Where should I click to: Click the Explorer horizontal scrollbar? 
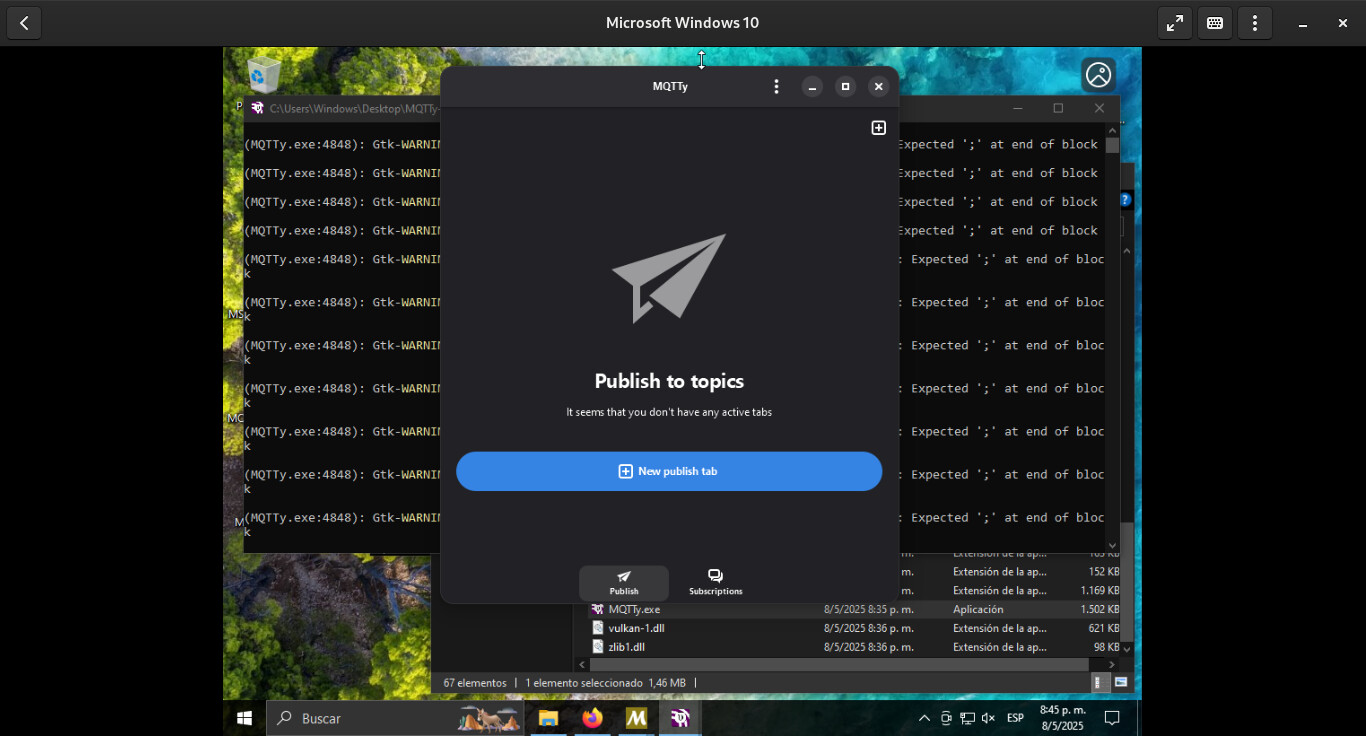click(x=838, y=664)
